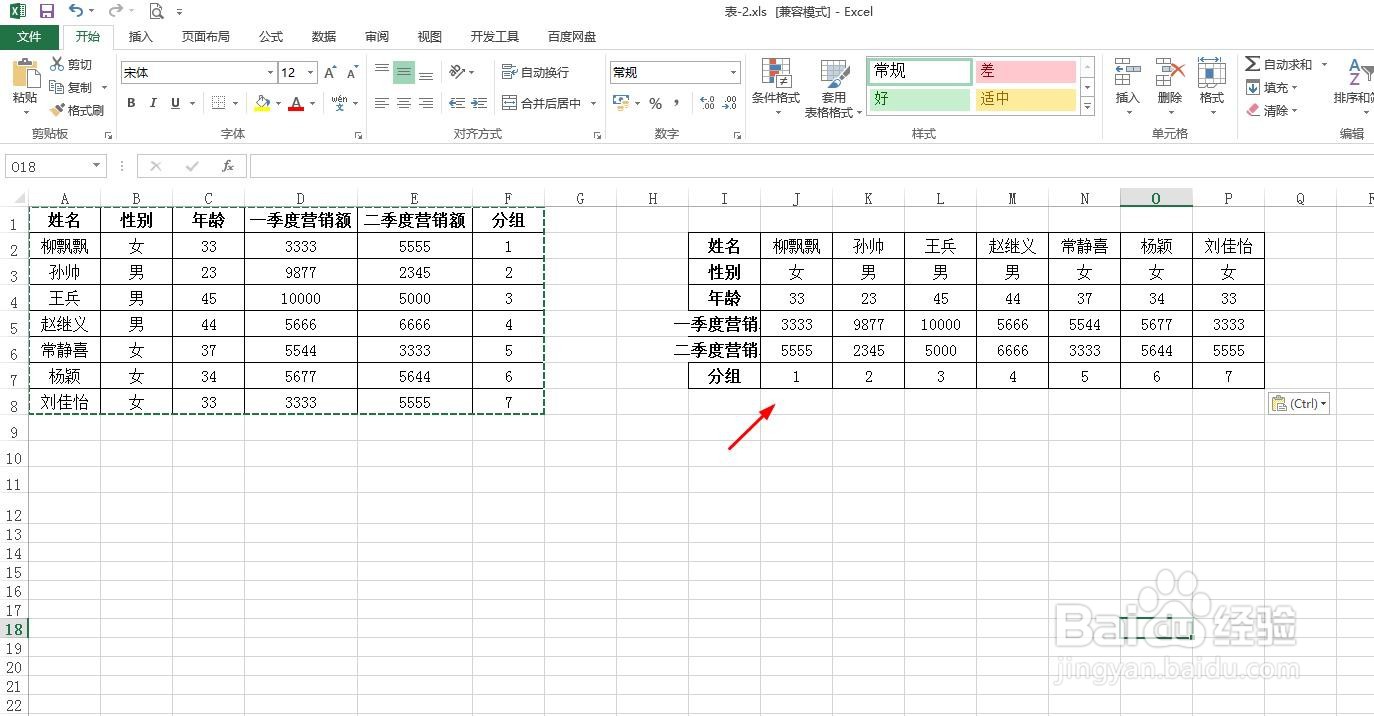The width and height of the screenshot is (1374, 716).
Task: Enable Wrap Text
Action: tap(535, 71)
